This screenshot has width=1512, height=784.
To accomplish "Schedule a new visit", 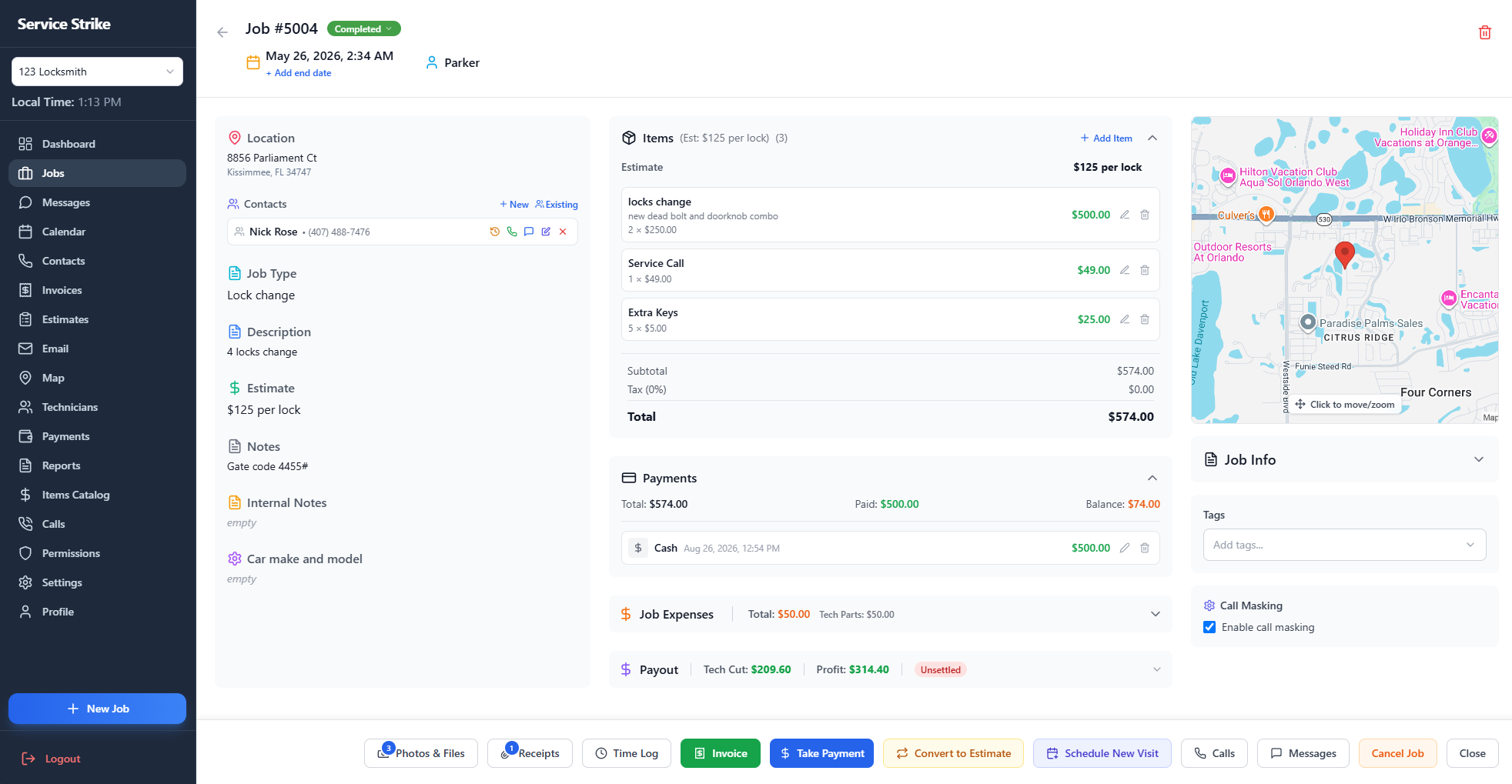I will point(1102,753).
